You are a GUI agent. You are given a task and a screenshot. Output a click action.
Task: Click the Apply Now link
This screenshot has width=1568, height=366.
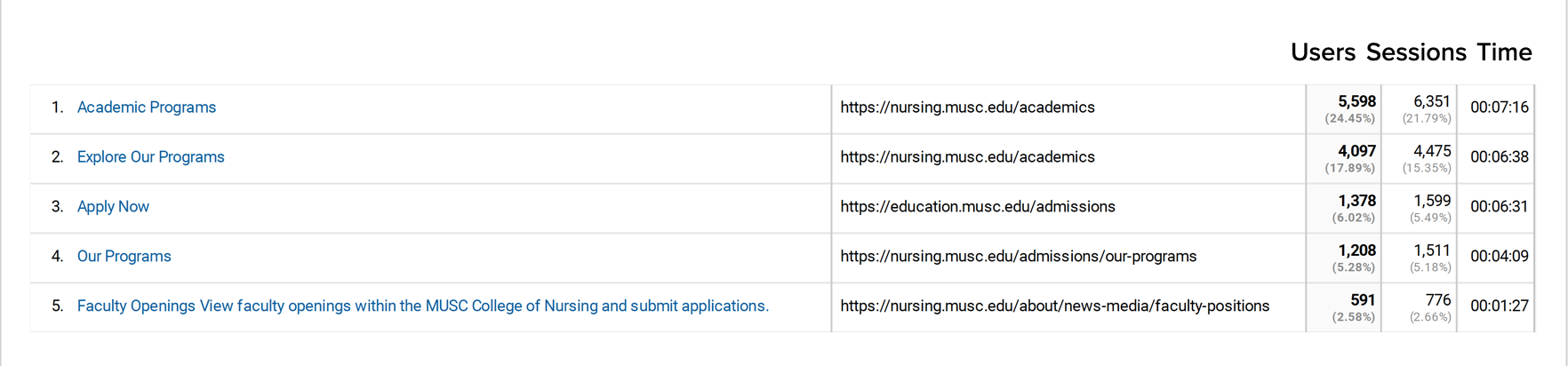113,207
